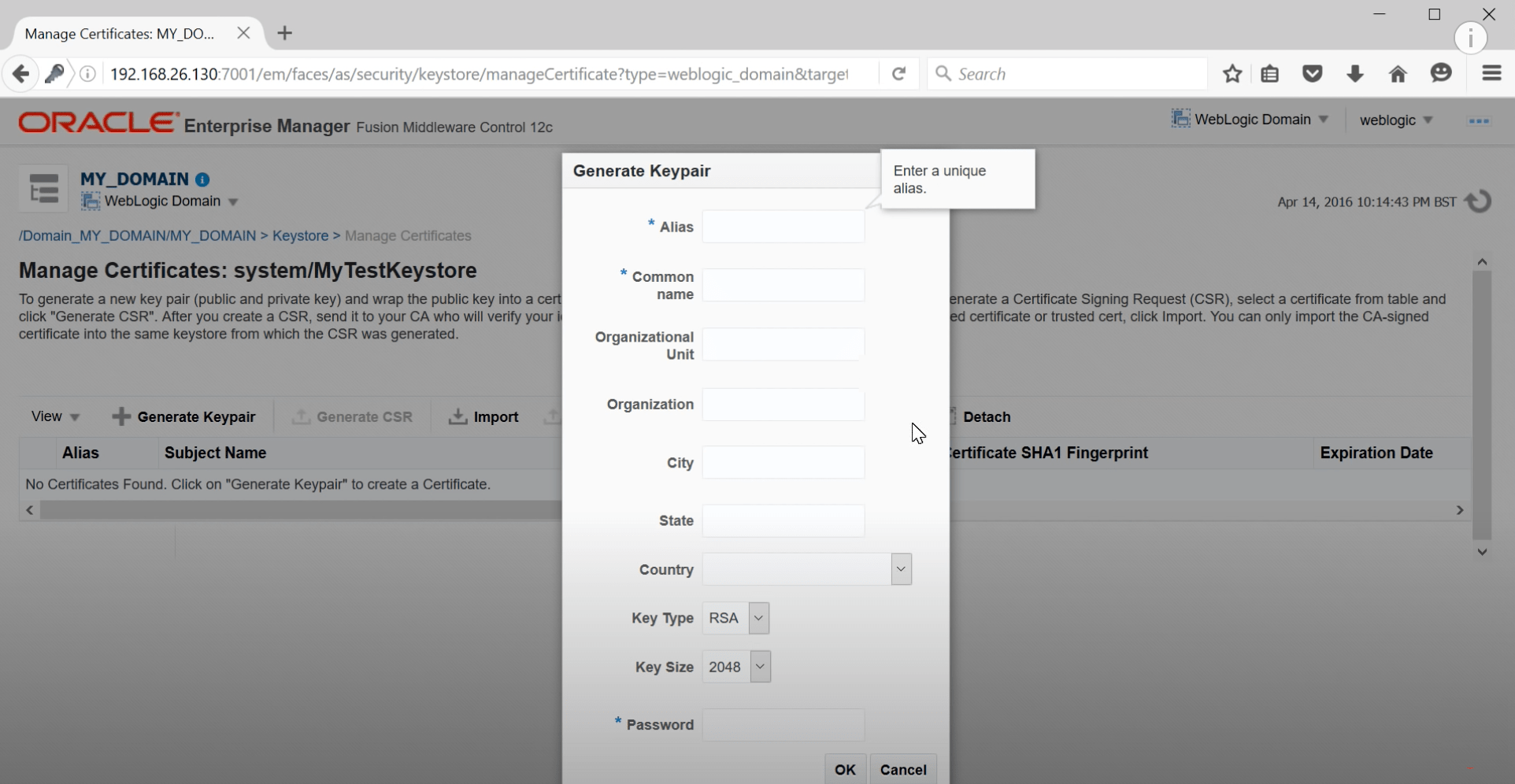Open the WebLogic Domain menu
Image resolution: width=1515 pixels, height=784 pixels.
(x=1250, y=120)
